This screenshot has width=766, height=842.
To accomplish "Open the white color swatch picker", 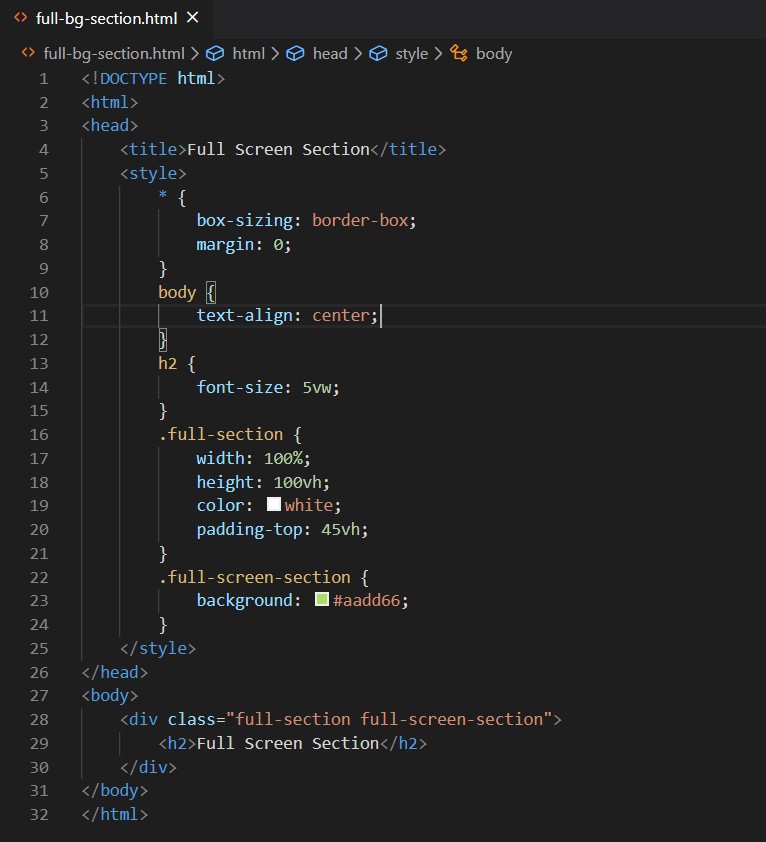I will point(274,504).
